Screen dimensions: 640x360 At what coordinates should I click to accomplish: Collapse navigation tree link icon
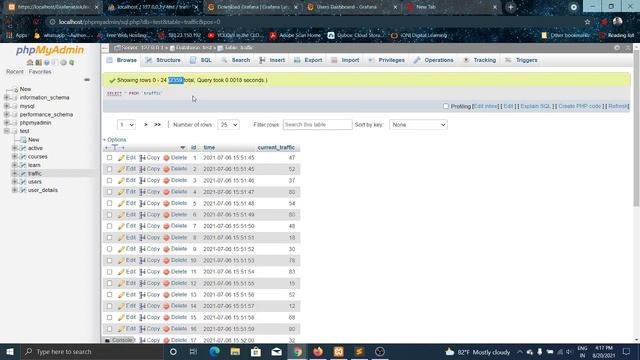tap(87, 80)
